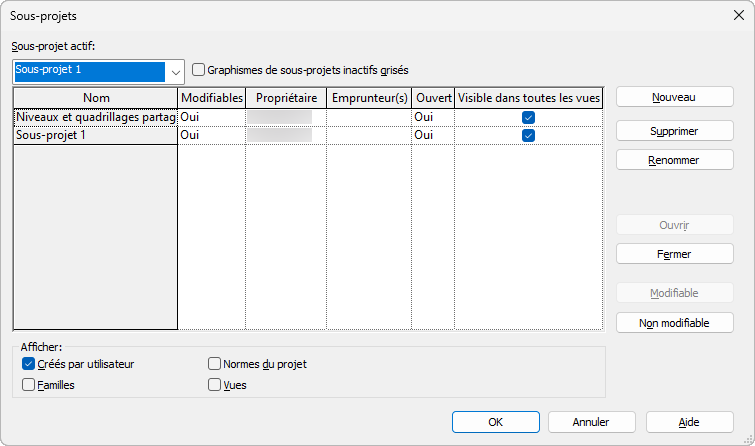Confirm with the OK button
Image resolution: width=755 pixels, height=446 pixels.
point(495,422)
